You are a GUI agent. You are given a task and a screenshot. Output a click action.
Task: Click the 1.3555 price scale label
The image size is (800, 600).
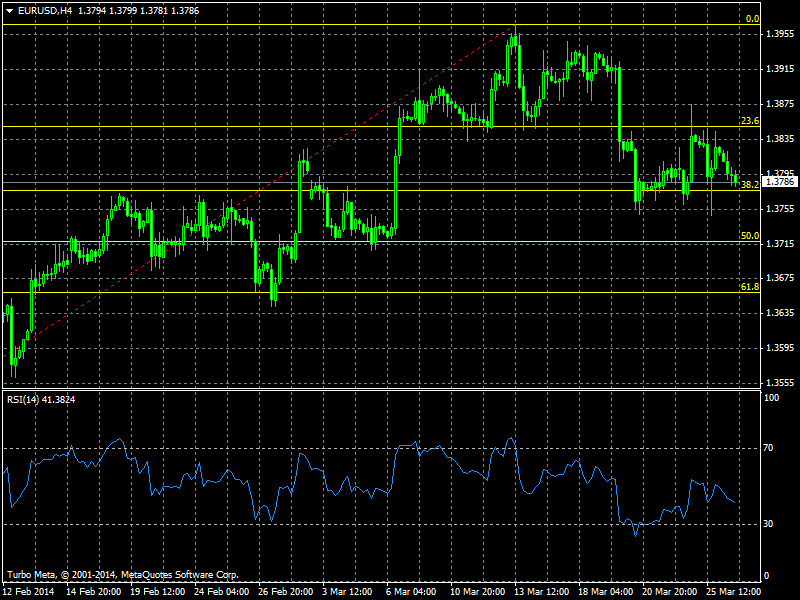780,383
